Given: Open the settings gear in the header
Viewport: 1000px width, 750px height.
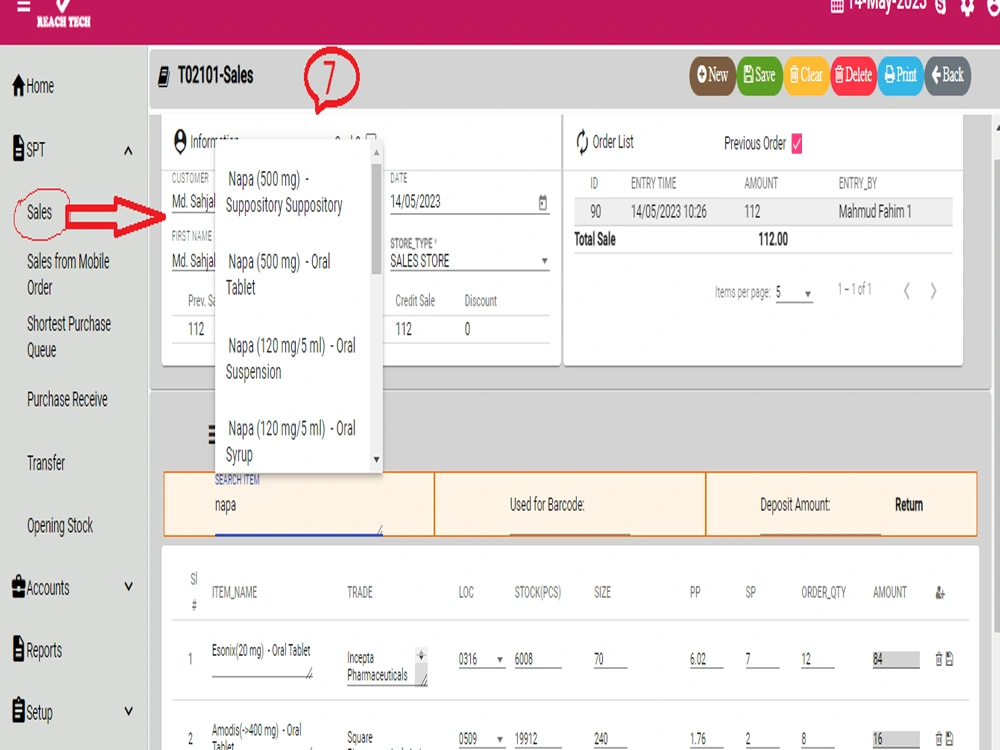Looking at the screenshot, I should pyautogui.click(x=967, y=7).
